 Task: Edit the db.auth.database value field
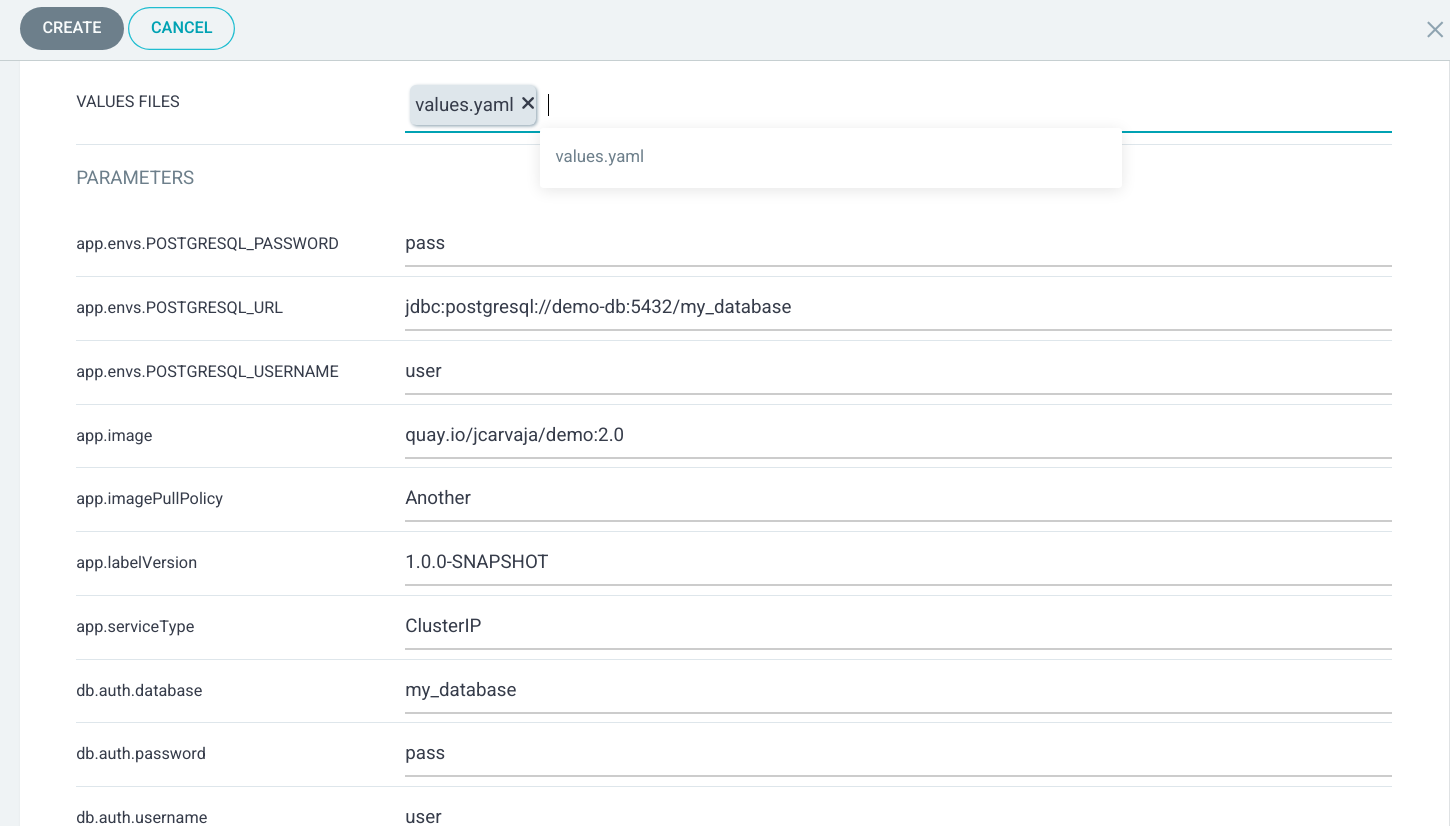click(898, 690)
